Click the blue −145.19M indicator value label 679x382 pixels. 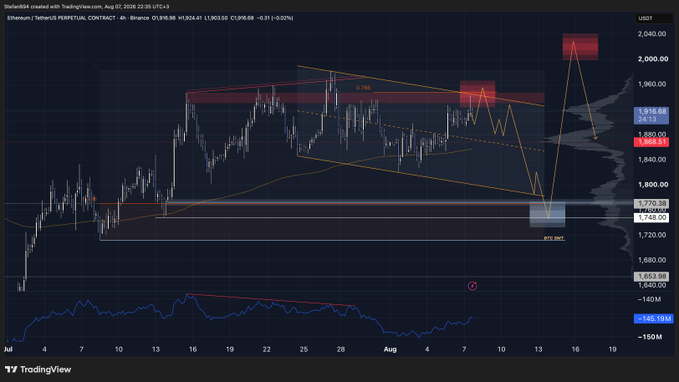[x=654, y=319]
